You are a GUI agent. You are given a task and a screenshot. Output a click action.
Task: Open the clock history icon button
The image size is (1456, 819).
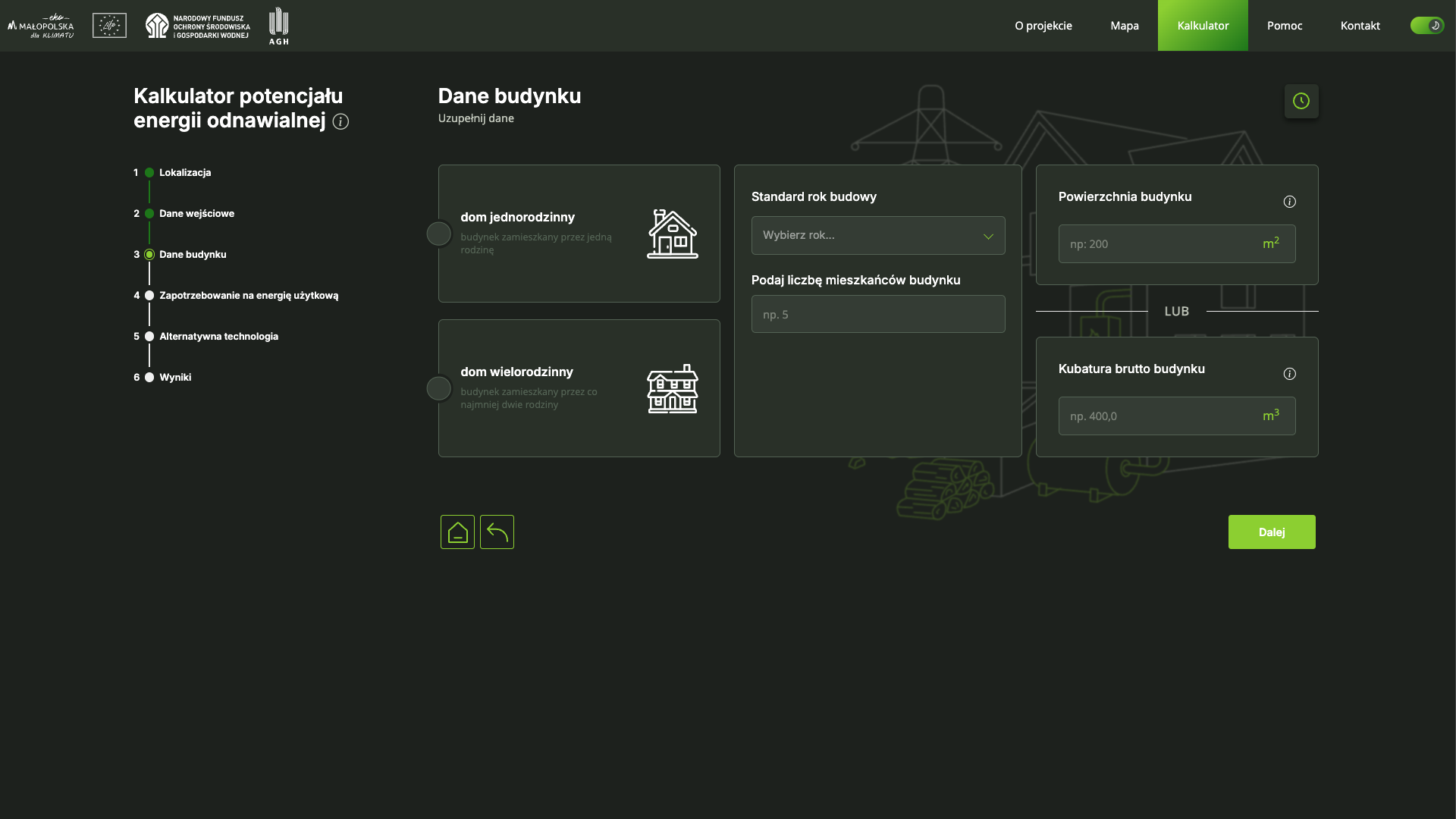tap(1301, 101)
